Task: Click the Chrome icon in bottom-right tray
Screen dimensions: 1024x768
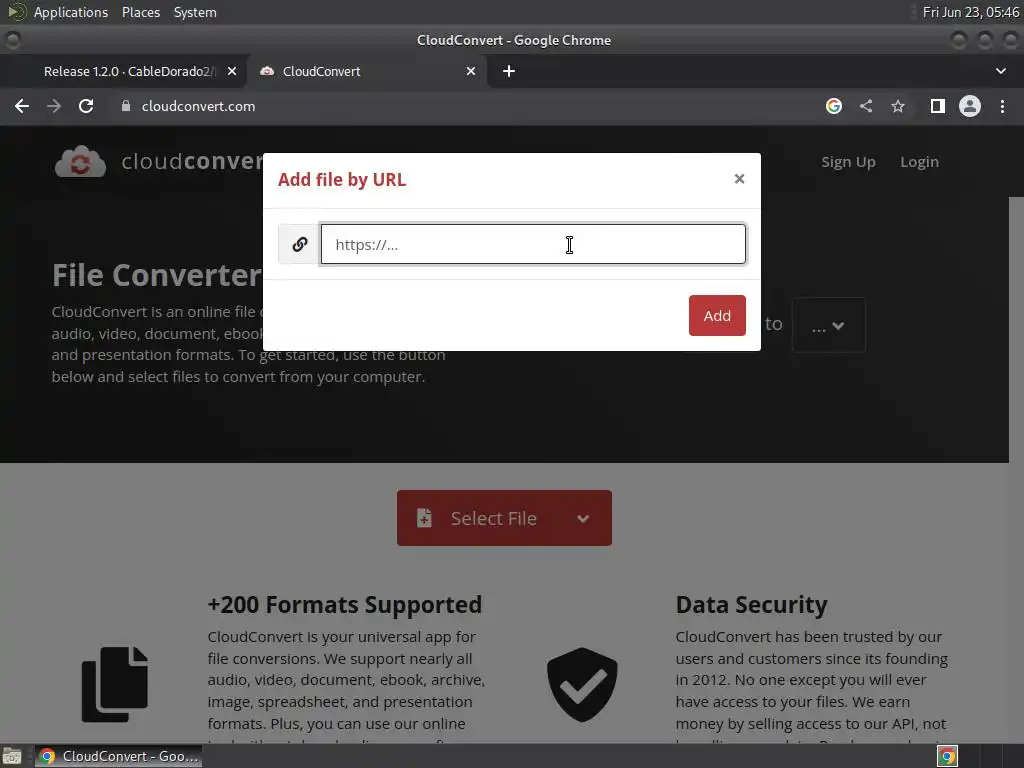Action: point(947,756)
